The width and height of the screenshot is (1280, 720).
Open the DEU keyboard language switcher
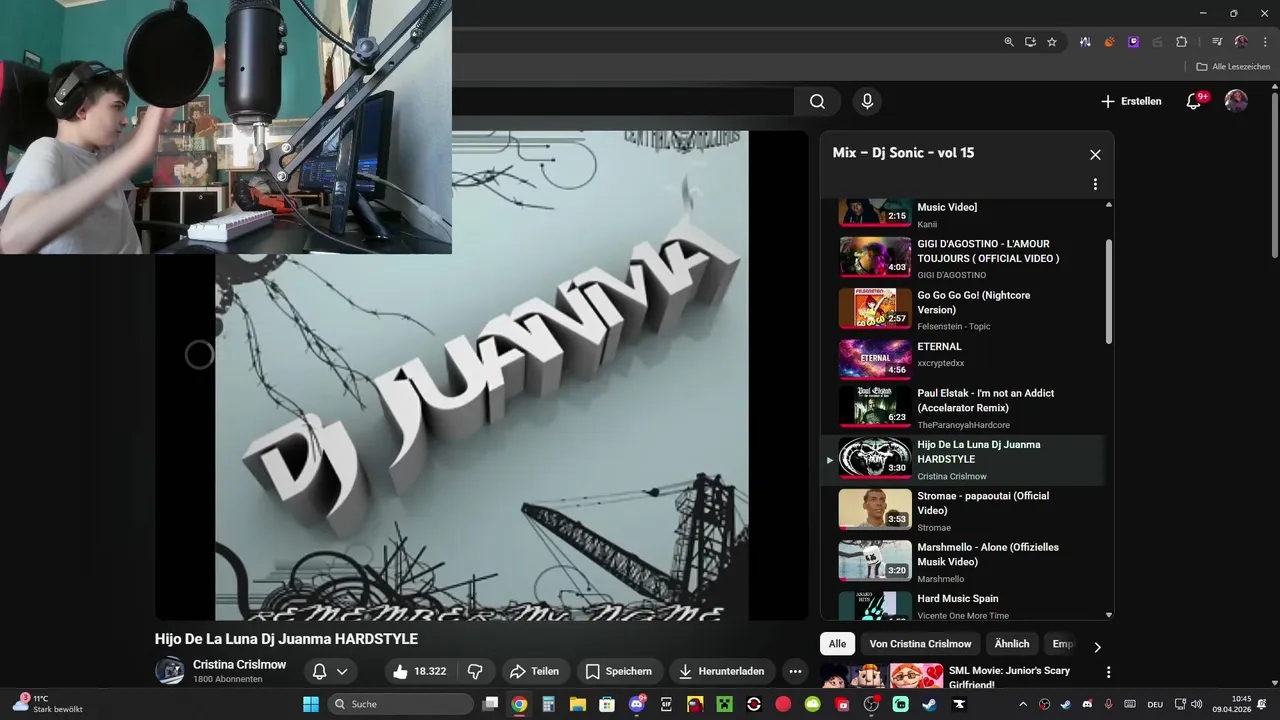[1154, 704]
